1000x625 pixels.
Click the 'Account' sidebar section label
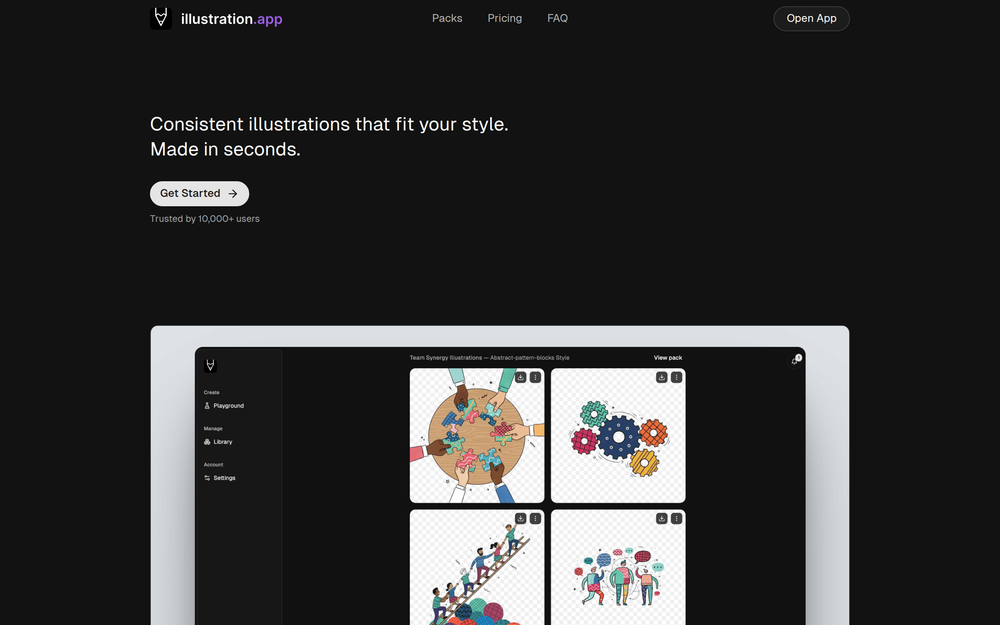214,464
